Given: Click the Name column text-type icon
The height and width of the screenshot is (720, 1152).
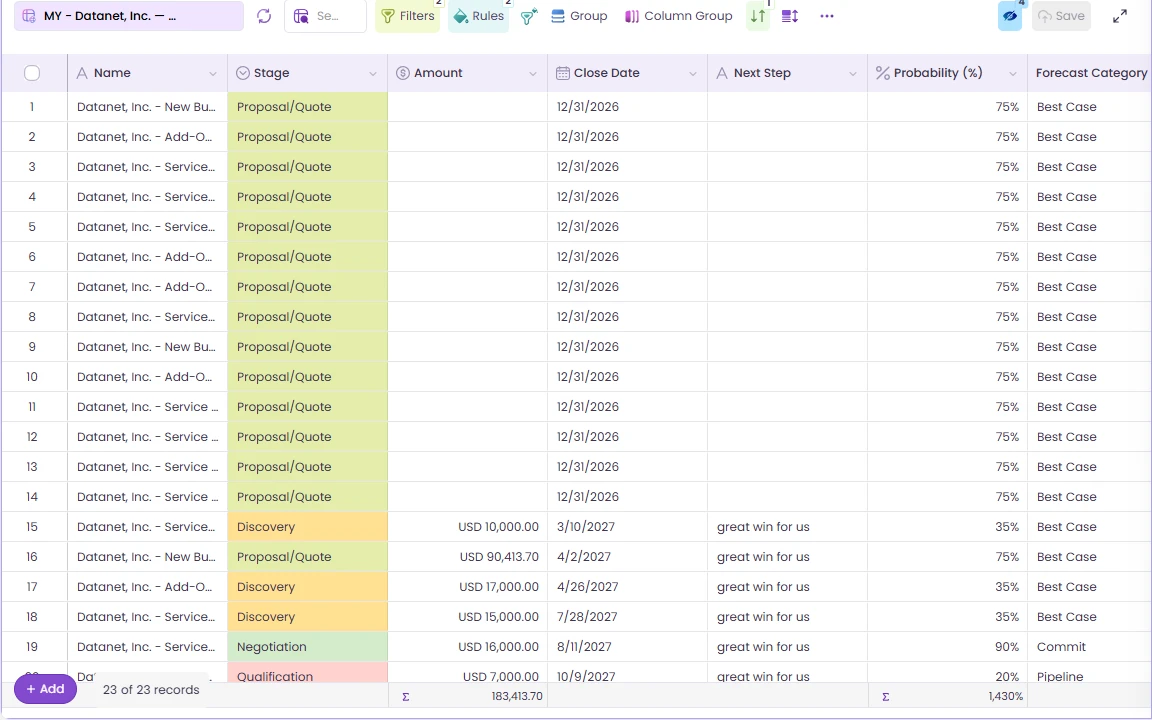Looking at the screenshot, I should point(82,73).
